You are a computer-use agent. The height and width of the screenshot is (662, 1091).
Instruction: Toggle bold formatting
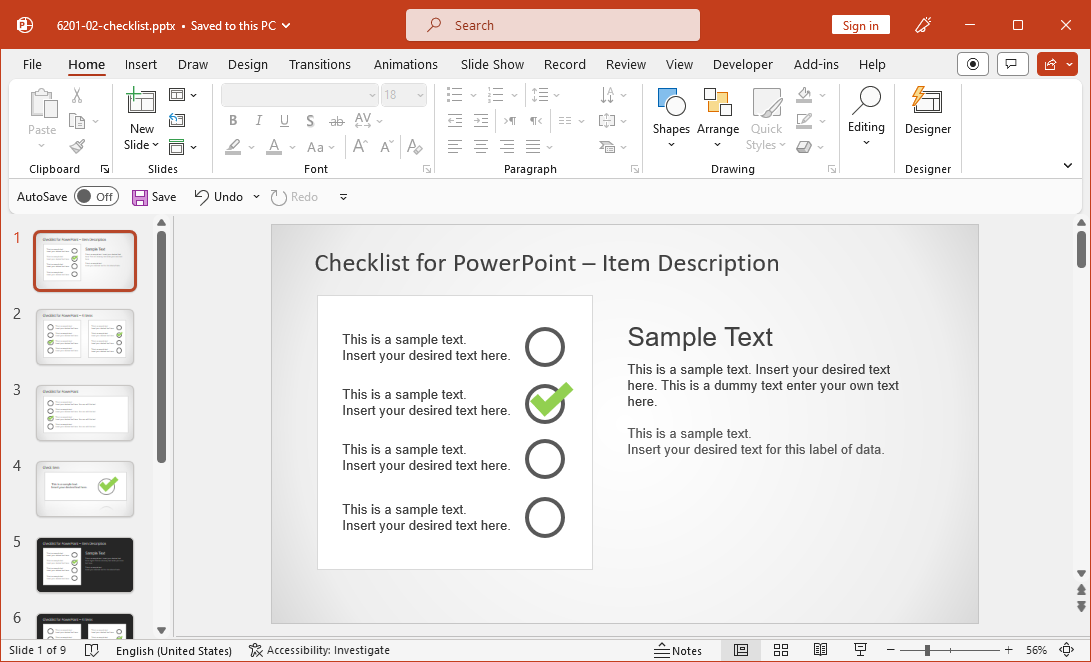pyautogui.click(x=233, y=120)
